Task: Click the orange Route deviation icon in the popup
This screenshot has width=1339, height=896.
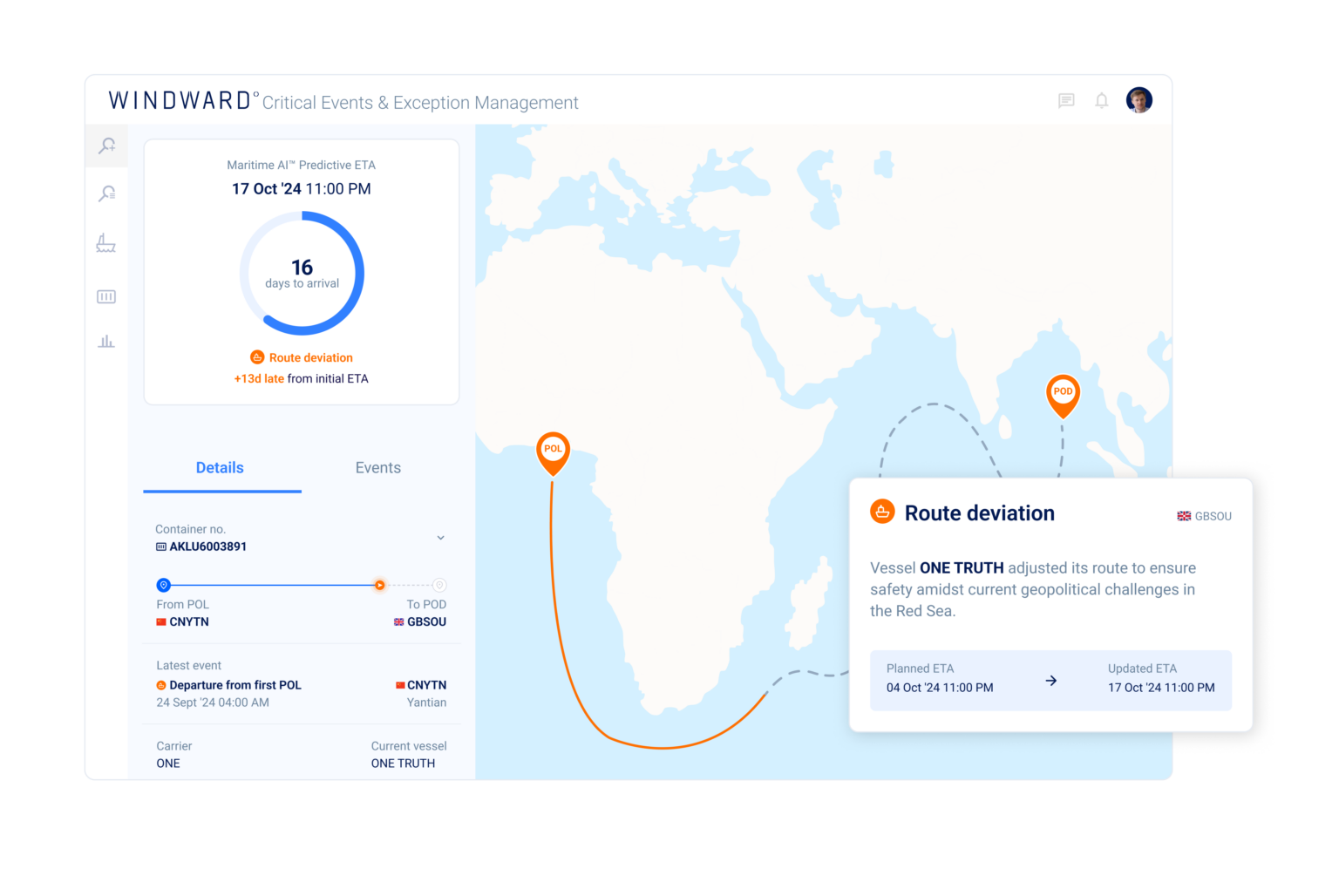Action: 882,512
